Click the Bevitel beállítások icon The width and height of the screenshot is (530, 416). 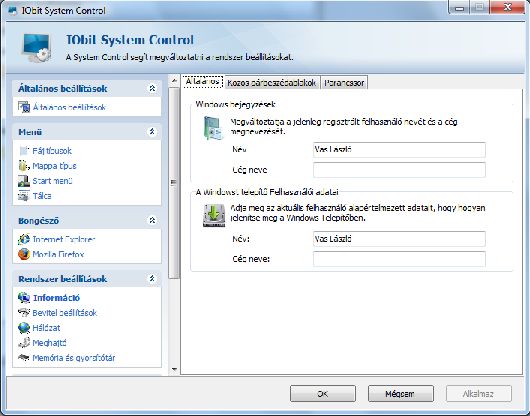click(x=24, y=313)
